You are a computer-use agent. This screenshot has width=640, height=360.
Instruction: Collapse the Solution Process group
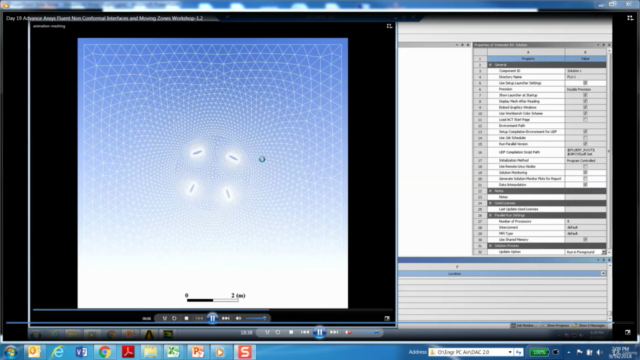click(x=491, y=246)
